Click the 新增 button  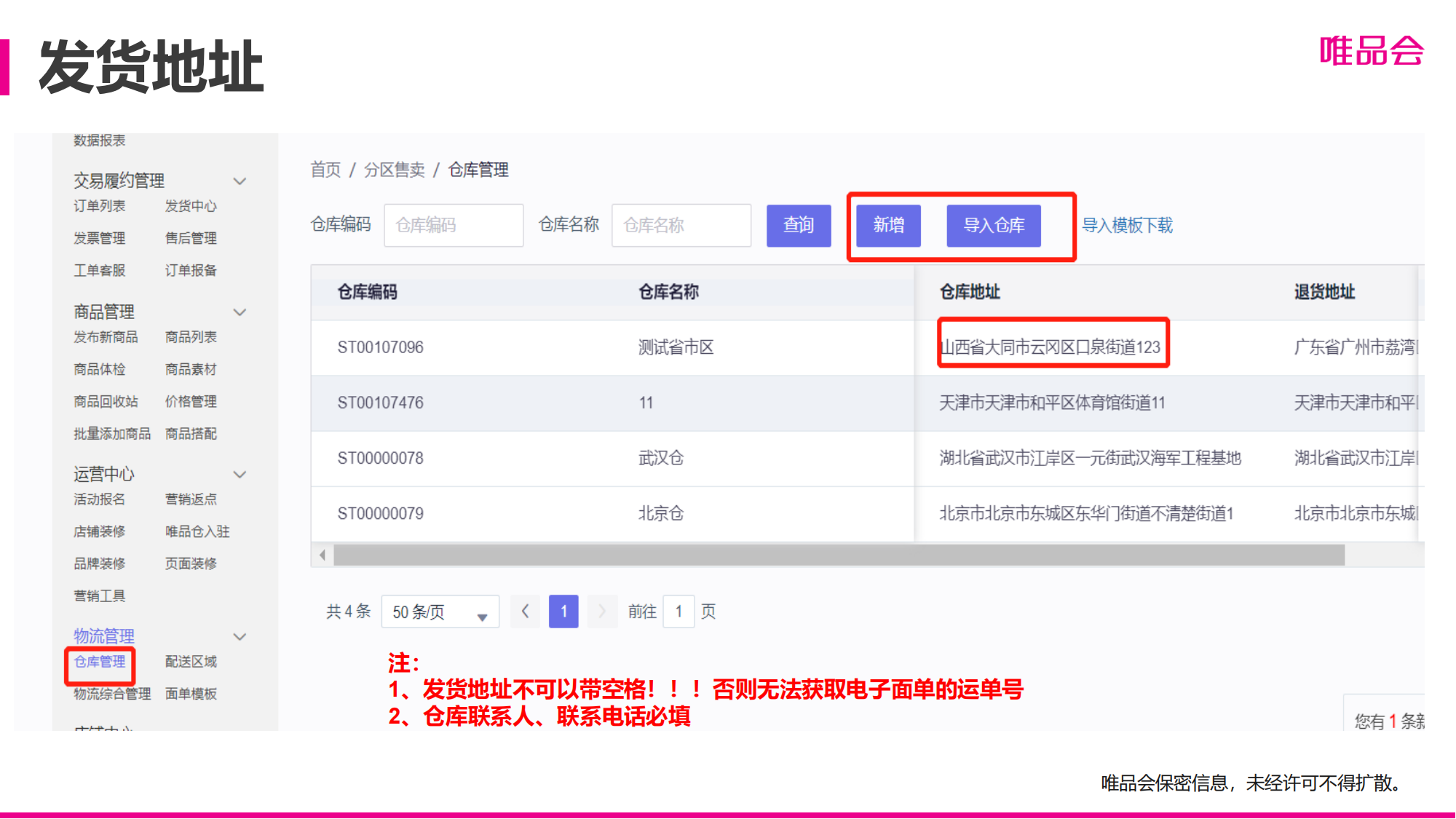tap(889, 226)
